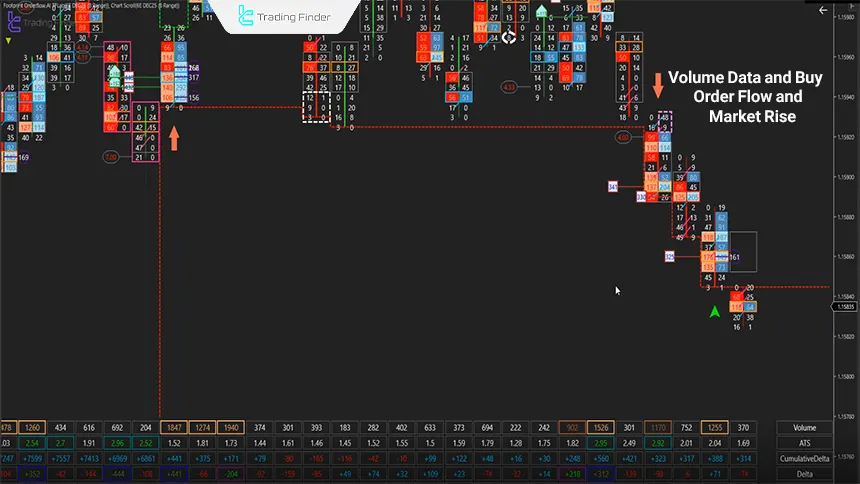The image size is (860, 484).
Task: Click the 4.02 oval ratio label
Action: click(623, 137)
